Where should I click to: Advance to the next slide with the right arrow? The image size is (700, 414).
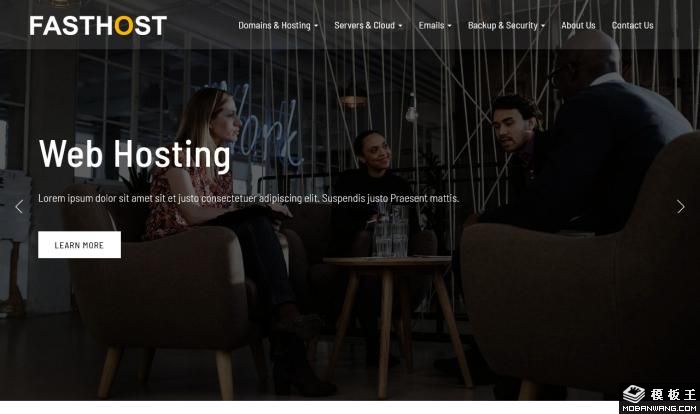(680, 206)
